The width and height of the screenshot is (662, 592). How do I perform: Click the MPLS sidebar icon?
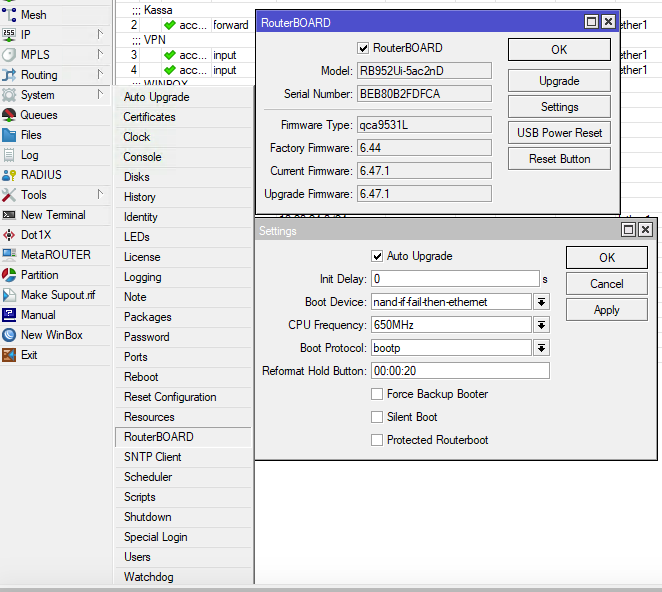tap(9, 55)
